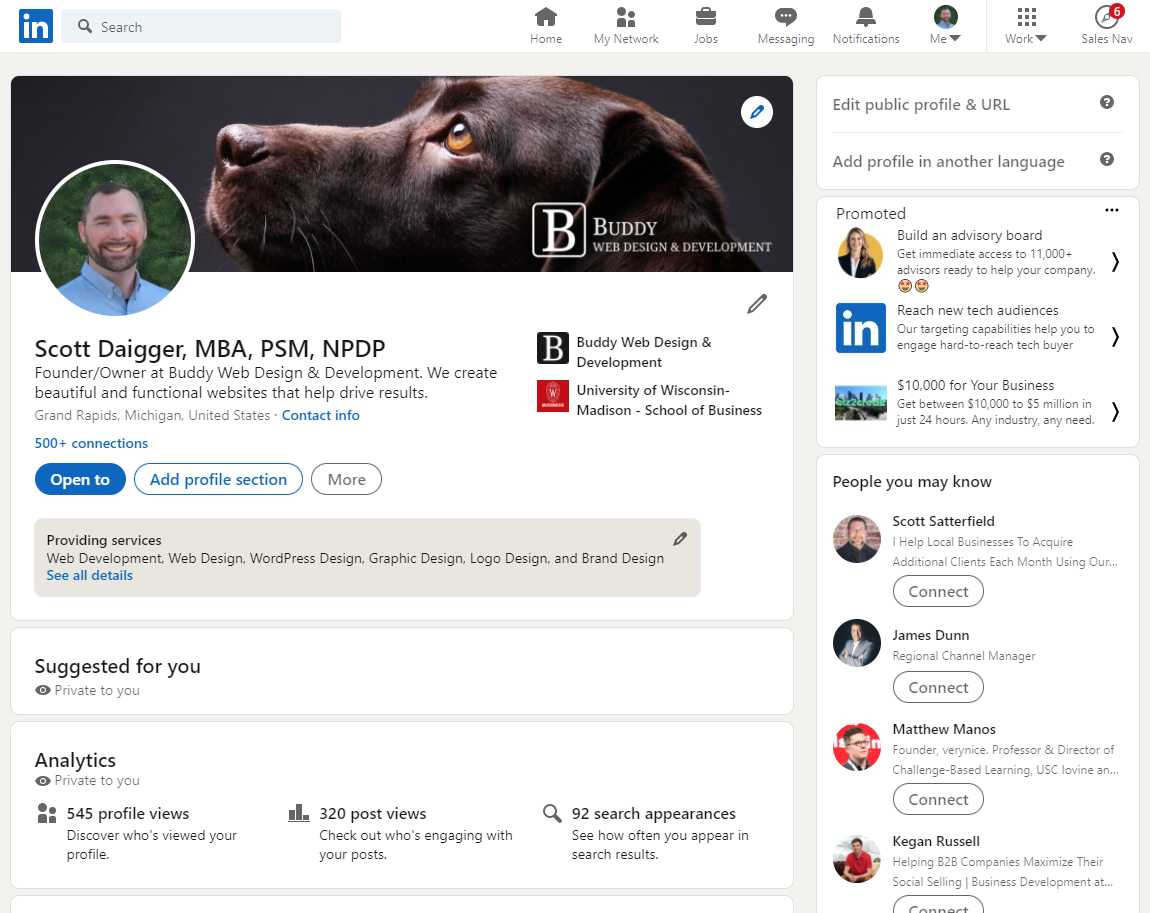Open Matthew Manos's avatar

pos(857,747)
